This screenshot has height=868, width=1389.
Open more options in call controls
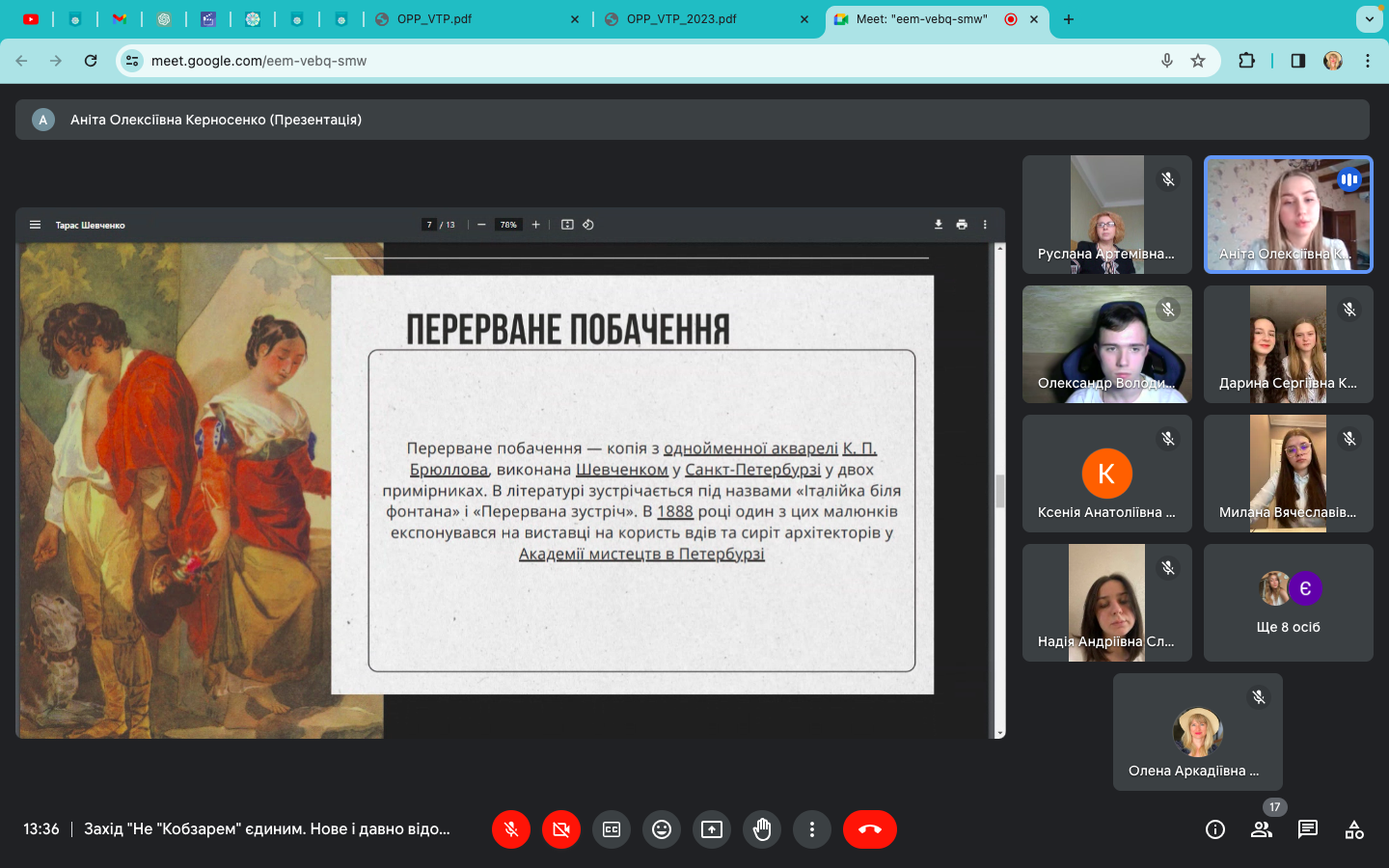coord(812,829)
